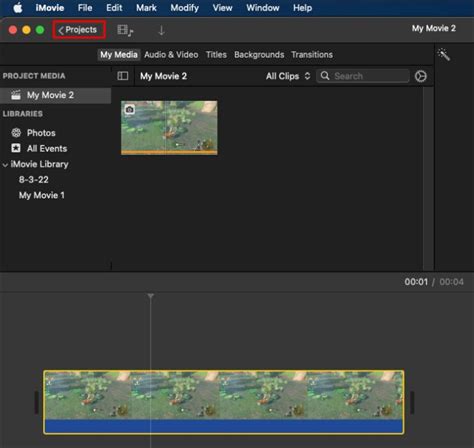Open the media import filmstrip-music icon
Viewport: 474px width, 448px height.
pyautogui.click(x=125, y=30)
